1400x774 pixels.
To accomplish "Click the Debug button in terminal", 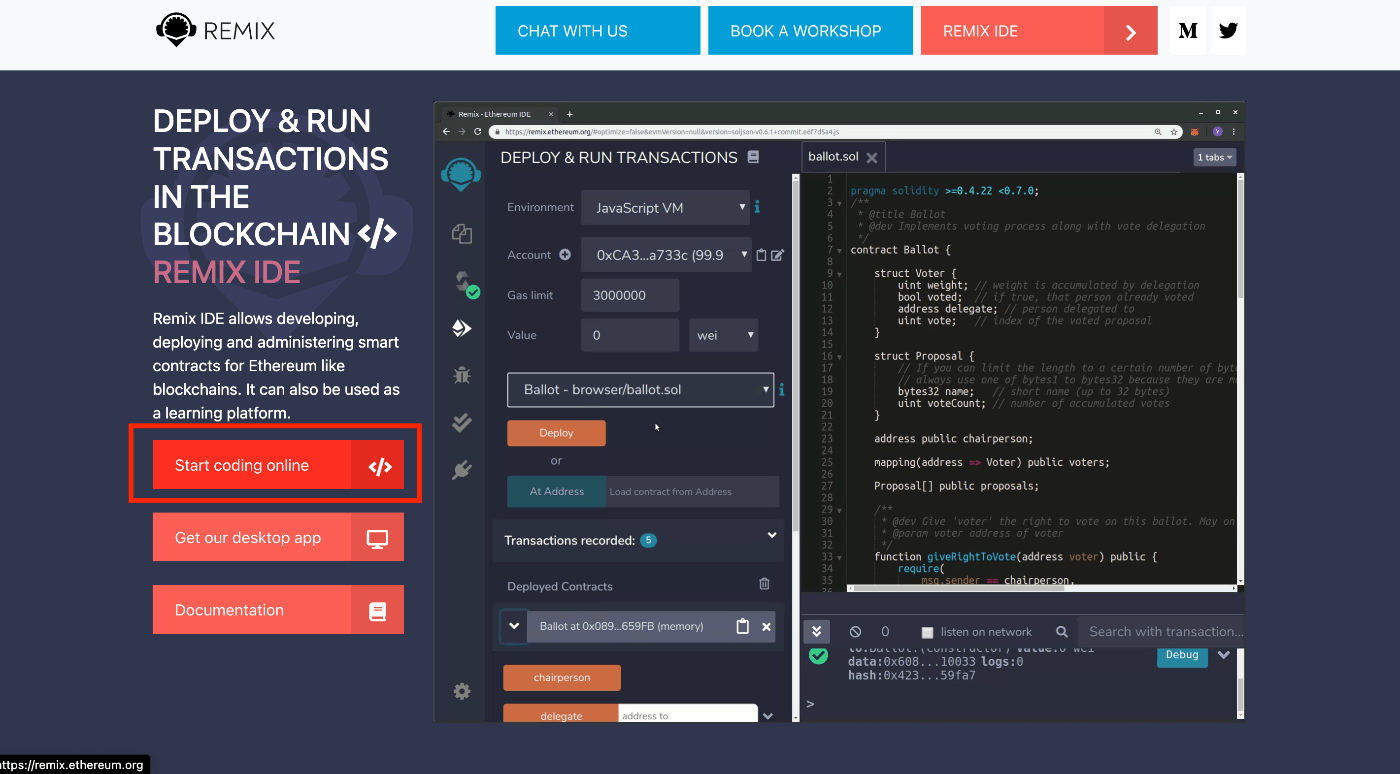I will (x=1181, y=655).
